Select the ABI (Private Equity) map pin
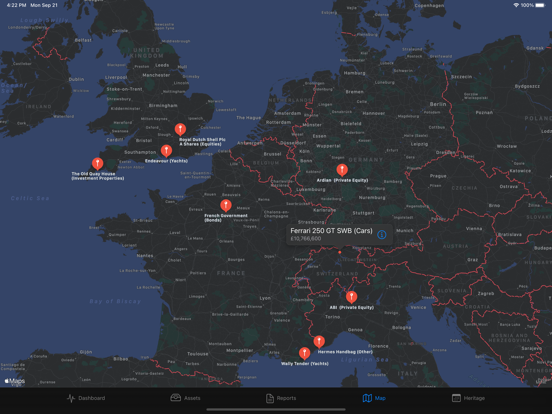 click(351, 297)
